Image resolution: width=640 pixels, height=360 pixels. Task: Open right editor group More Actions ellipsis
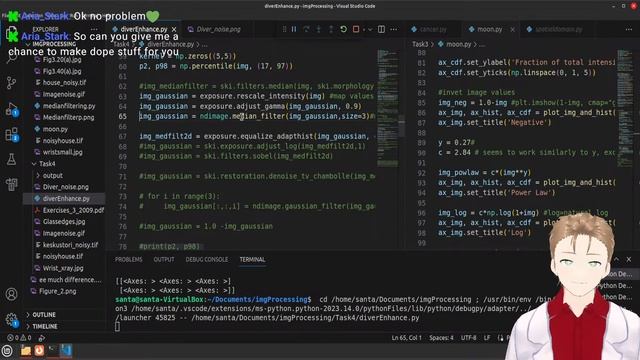coord(629,29)
